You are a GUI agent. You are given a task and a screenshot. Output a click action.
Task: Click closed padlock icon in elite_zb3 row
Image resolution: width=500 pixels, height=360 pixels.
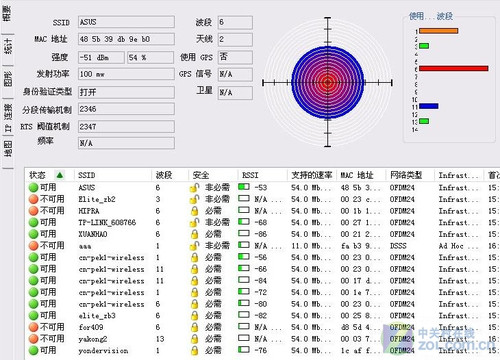coord(194,315)
